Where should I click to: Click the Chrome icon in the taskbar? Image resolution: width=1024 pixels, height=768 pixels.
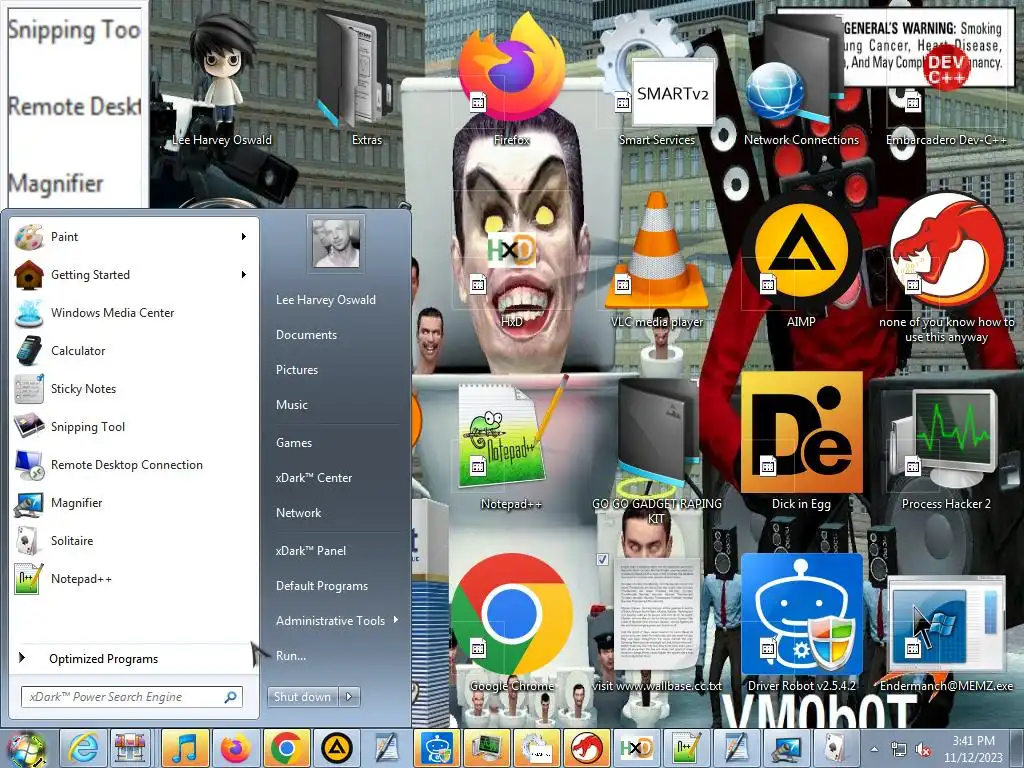point(285,748)
